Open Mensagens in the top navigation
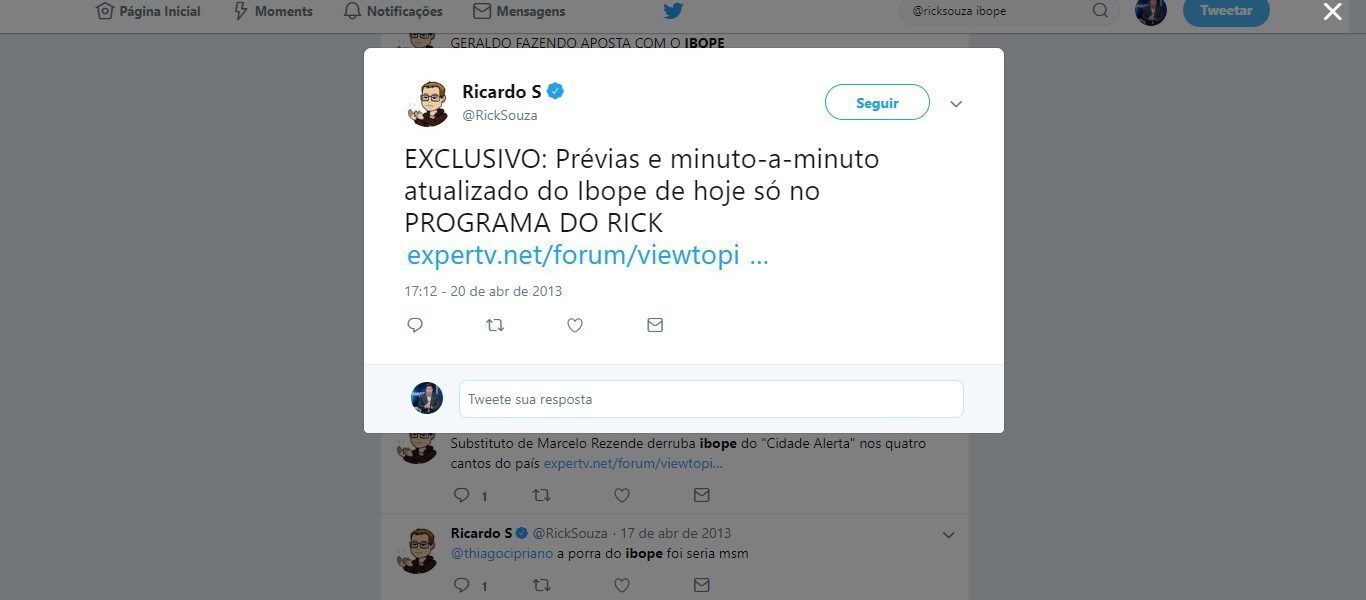This screenshot has height=600, width=1366. (519, 12)
